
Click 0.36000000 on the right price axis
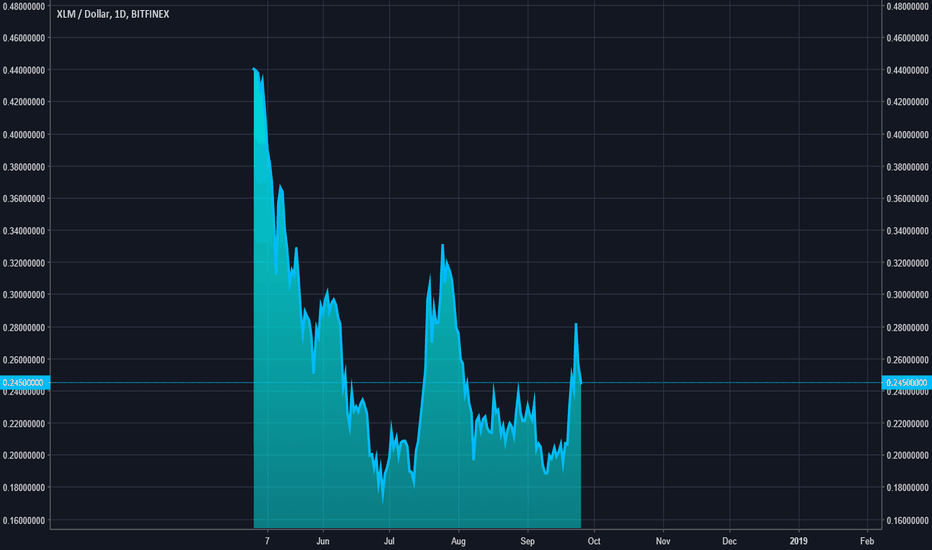click(907, 199)
